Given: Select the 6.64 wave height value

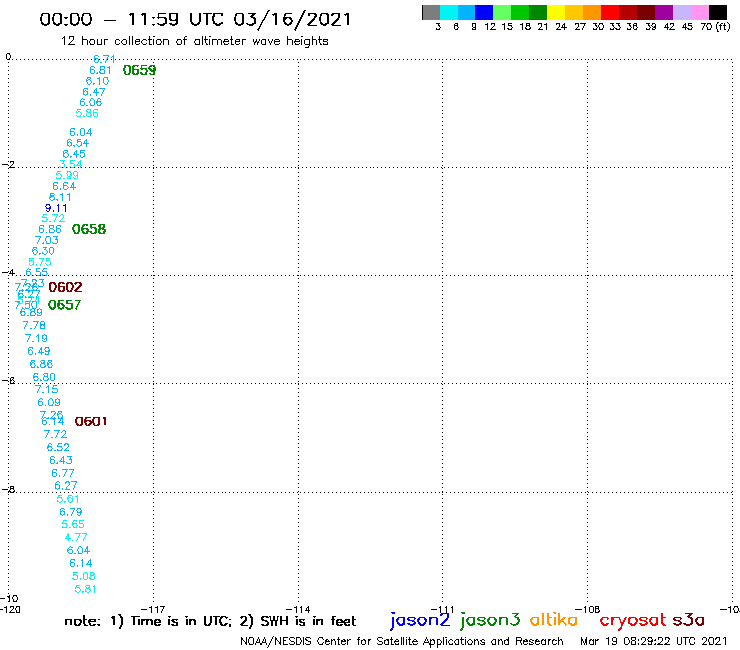Looking at the screenshot, I should pos(64,186).
